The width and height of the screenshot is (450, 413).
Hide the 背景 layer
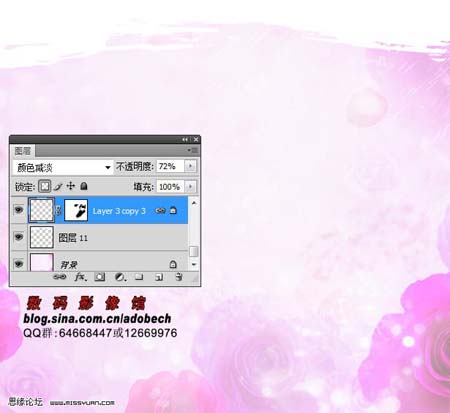(19, 264)
